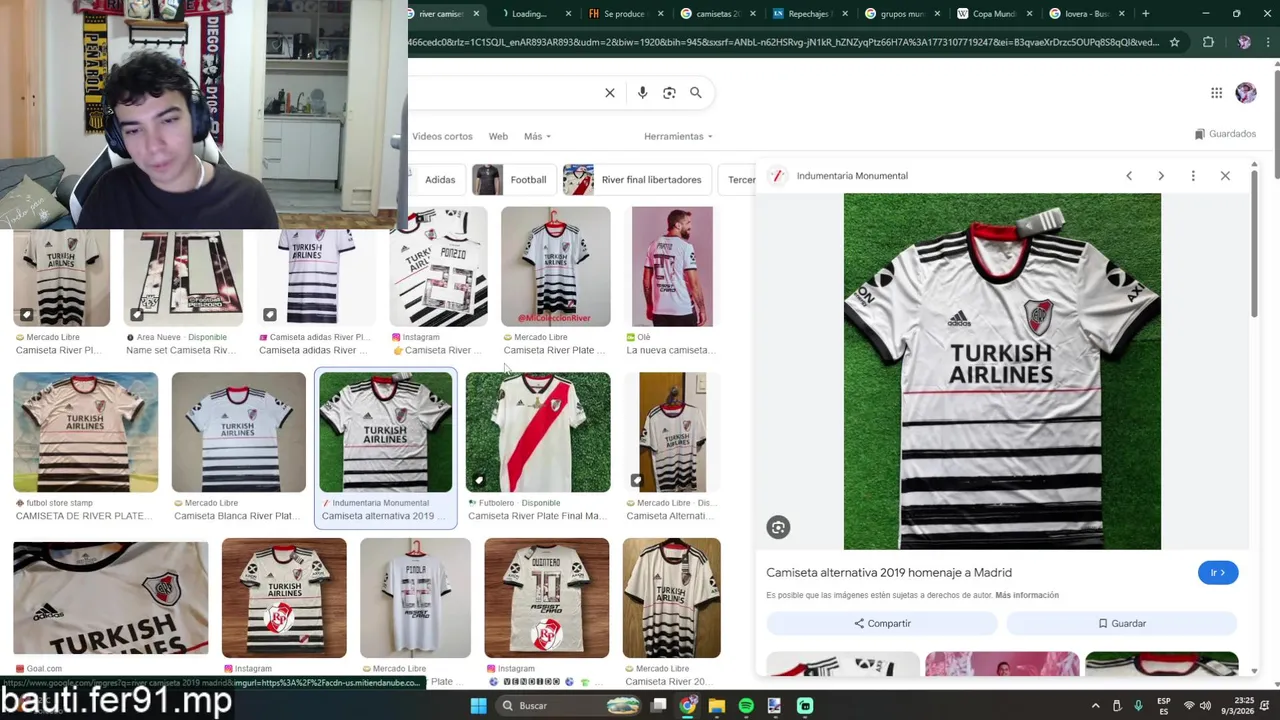Screen dimensions: 1280x720
Task: Click the Windows taskbar 'Buscar' search box
Action: tap(568, 706)
